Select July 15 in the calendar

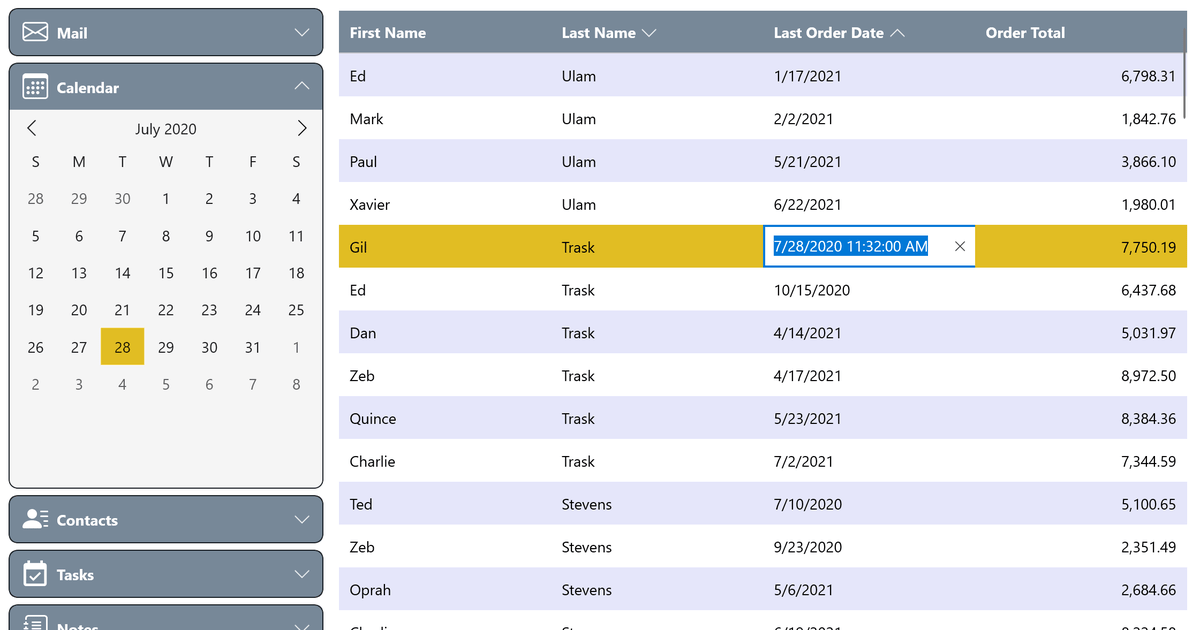166,273
